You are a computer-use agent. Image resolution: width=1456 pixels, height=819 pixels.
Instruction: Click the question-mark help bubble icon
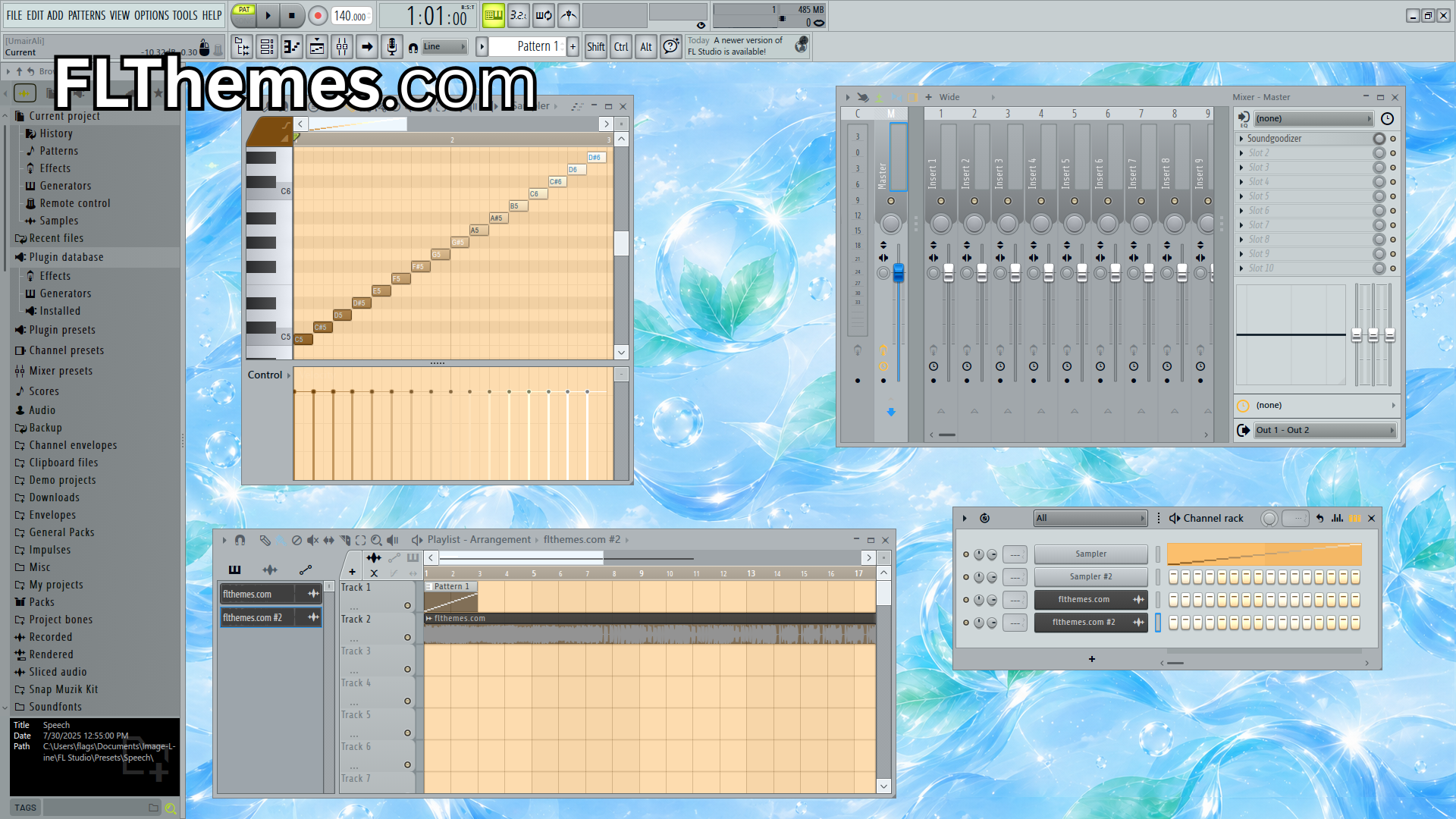coord(670,47)
